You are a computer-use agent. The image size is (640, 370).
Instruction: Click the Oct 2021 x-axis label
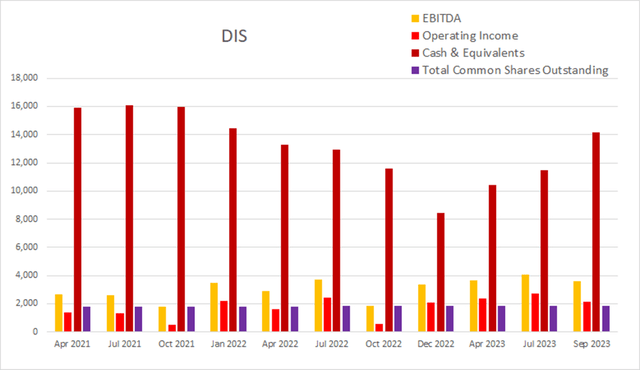[x=176, y=344]
